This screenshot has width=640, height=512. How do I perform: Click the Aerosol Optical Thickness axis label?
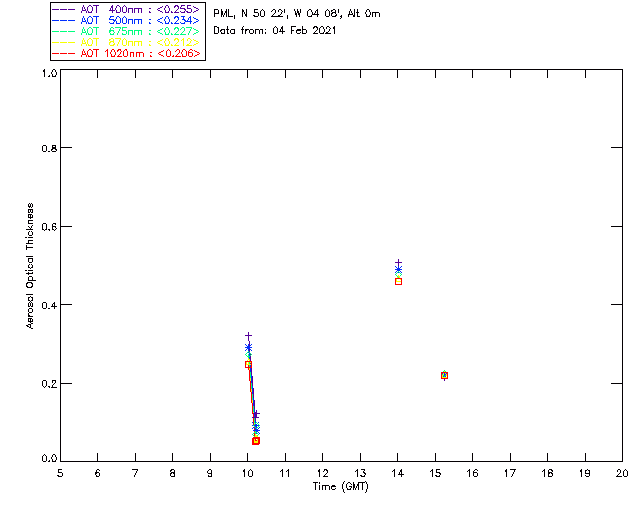(x=30, y=266)
